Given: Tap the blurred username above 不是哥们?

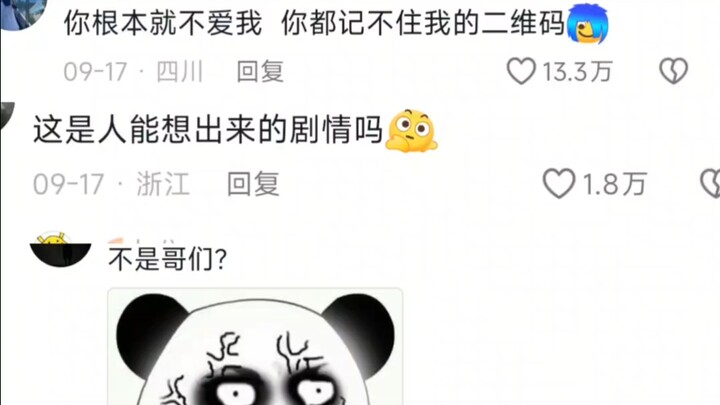Looking at the screenshot, I should point(141,241).
